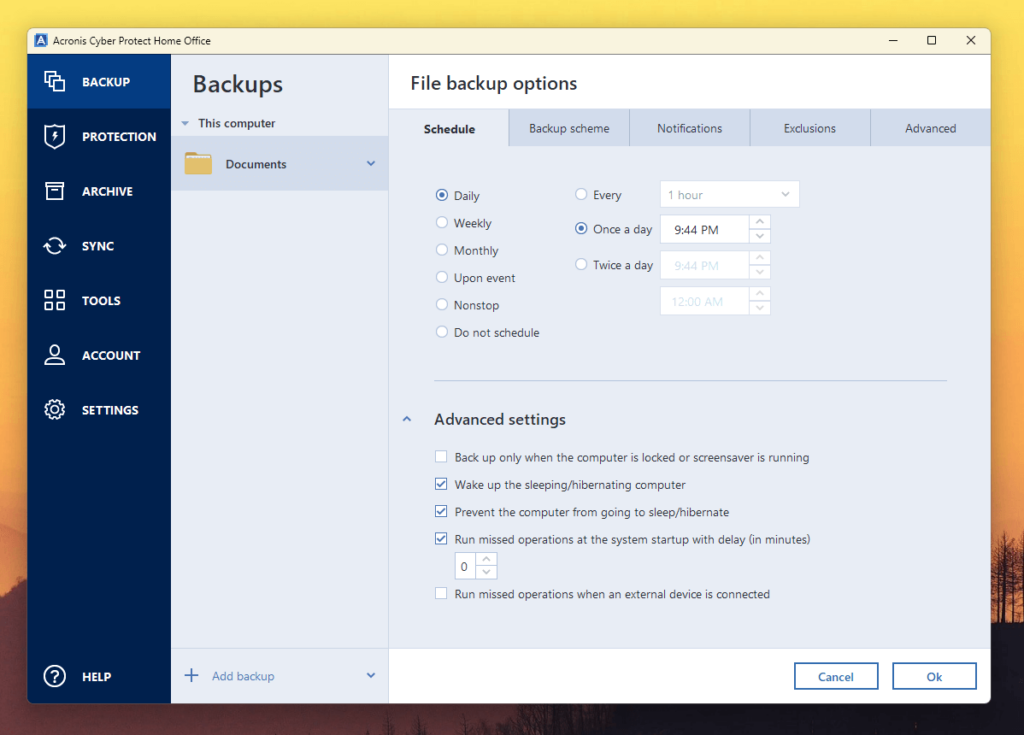Screen dimensions: 1024x735
Task: Open the Backup section icon
Action: pyautogui.click(x=54, y=81)
